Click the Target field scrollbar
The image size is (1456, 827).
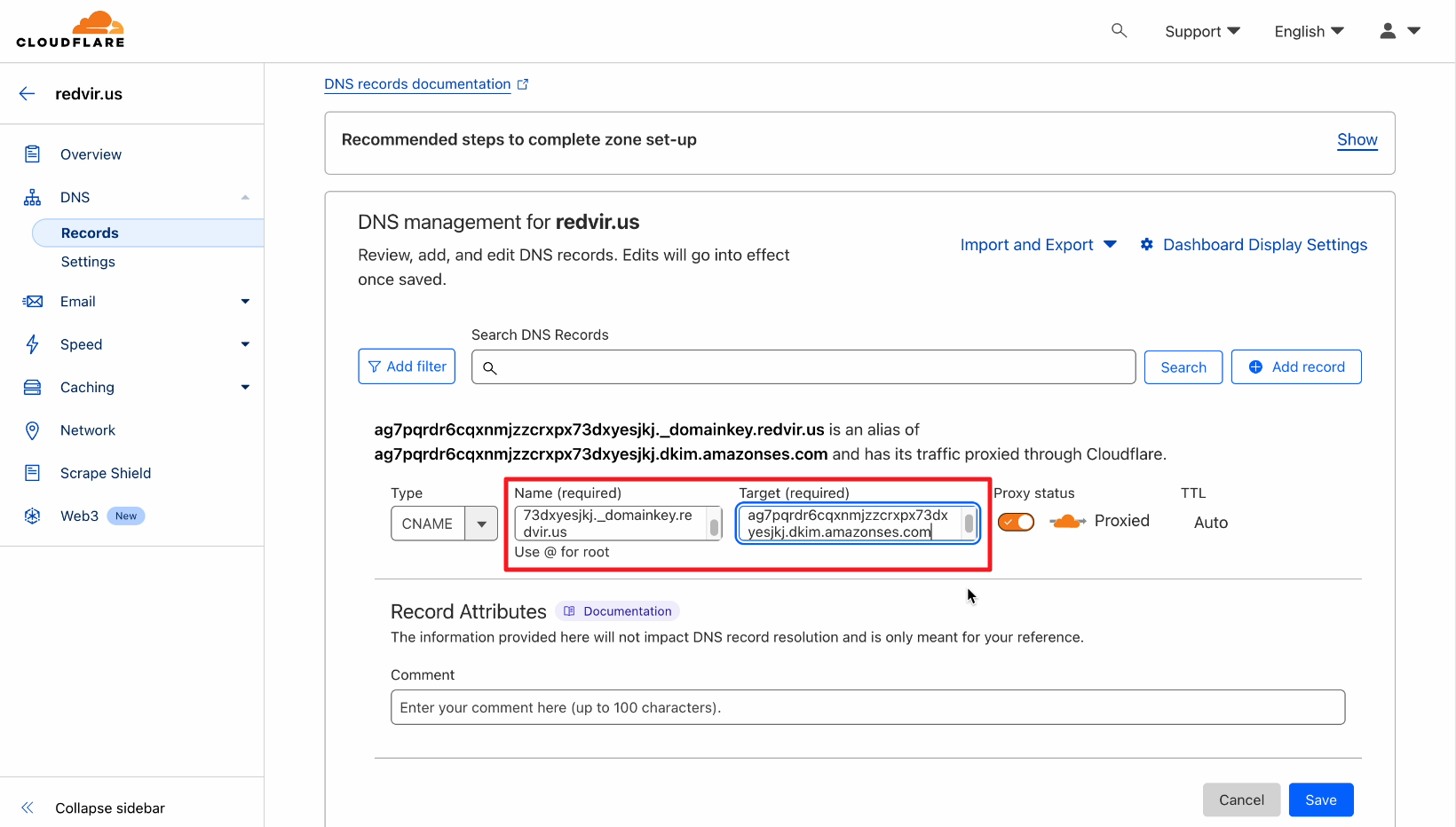969,524
